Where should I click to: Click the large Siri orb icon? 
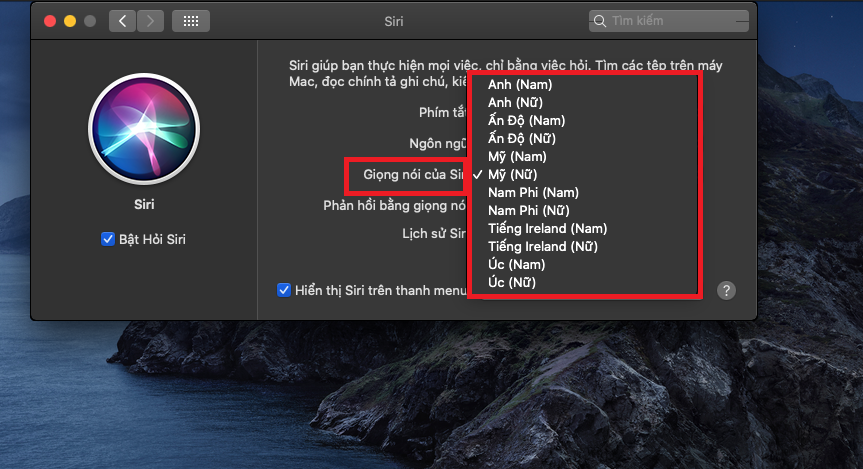[144, 129]
